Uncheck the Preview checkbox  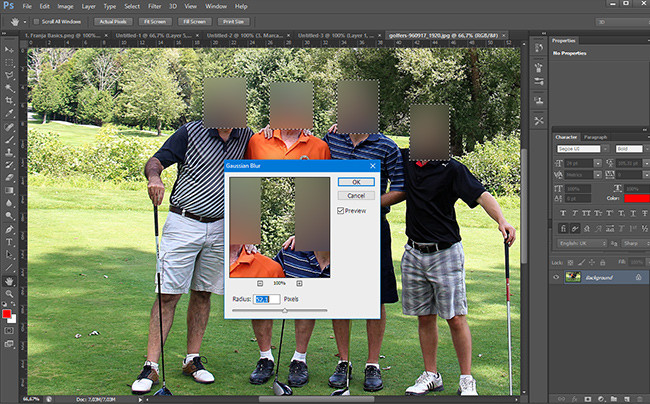[341, 211]
